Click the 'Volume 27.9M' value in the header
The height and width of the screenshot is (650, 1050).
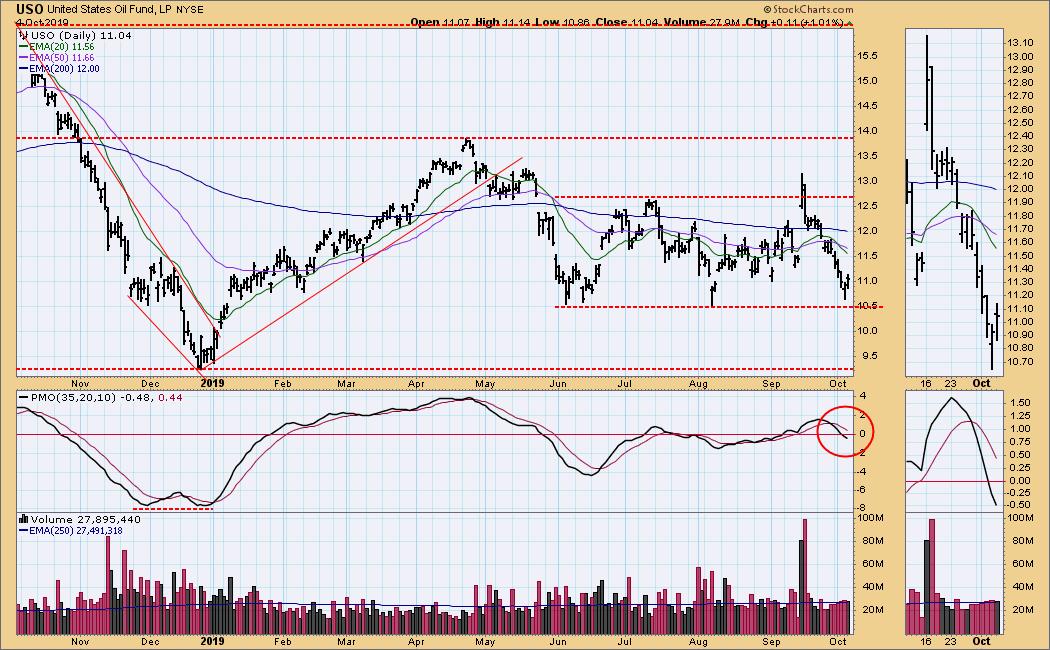pyautogui.click(x=702, y=22)
